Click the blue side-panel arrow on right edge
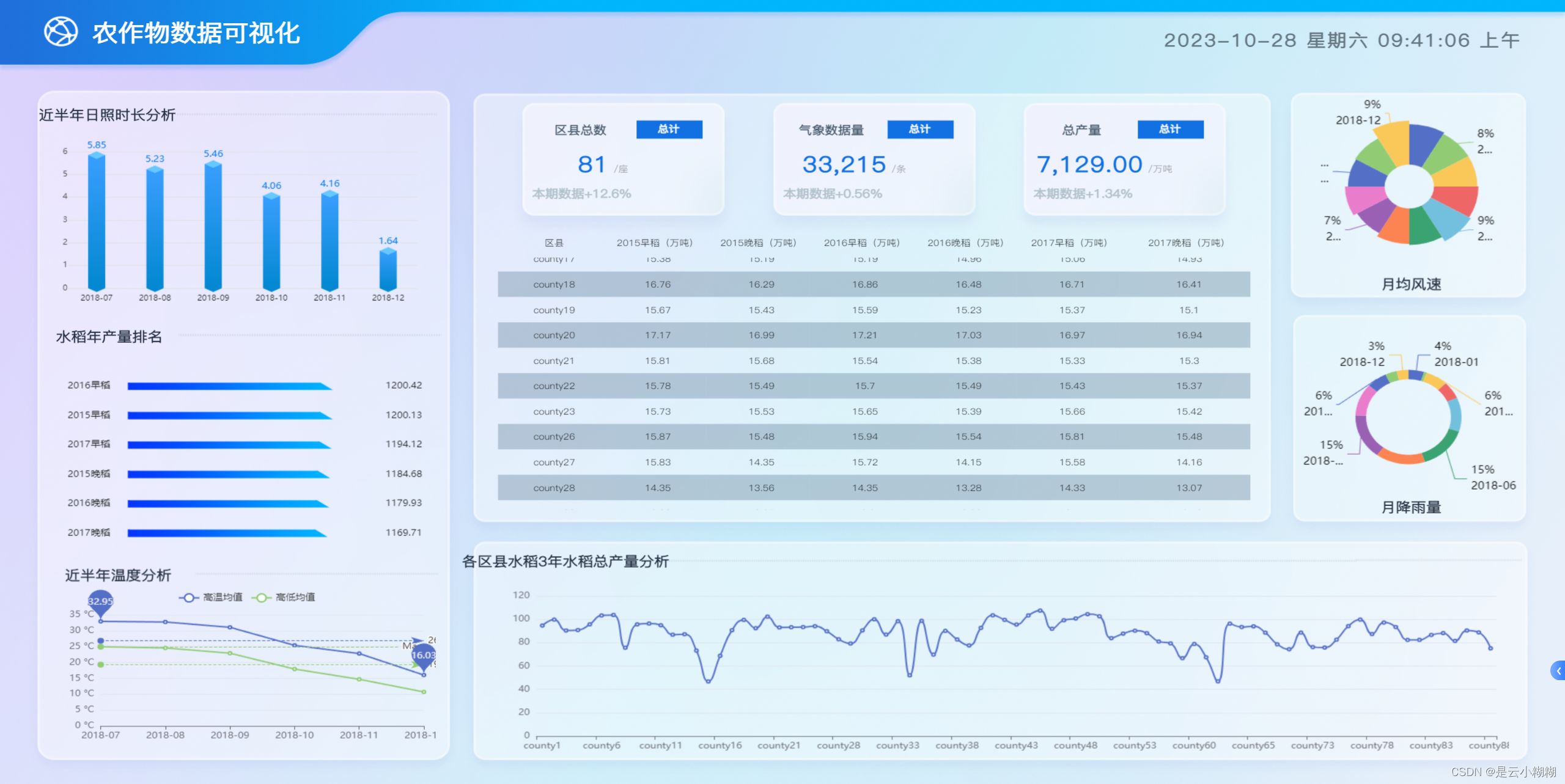Image resolution: width=1565 pixels, height=784 pixels. coord(1558,670)
